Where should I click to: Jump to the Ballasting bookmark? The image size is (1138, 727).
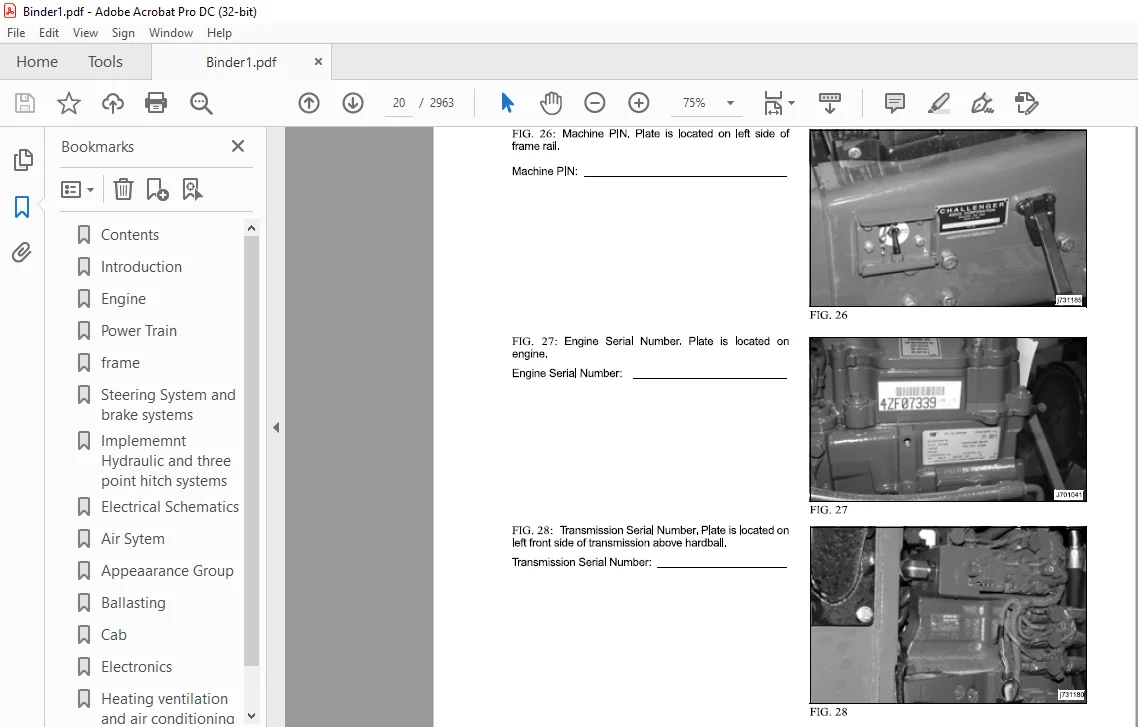point(134,602)
